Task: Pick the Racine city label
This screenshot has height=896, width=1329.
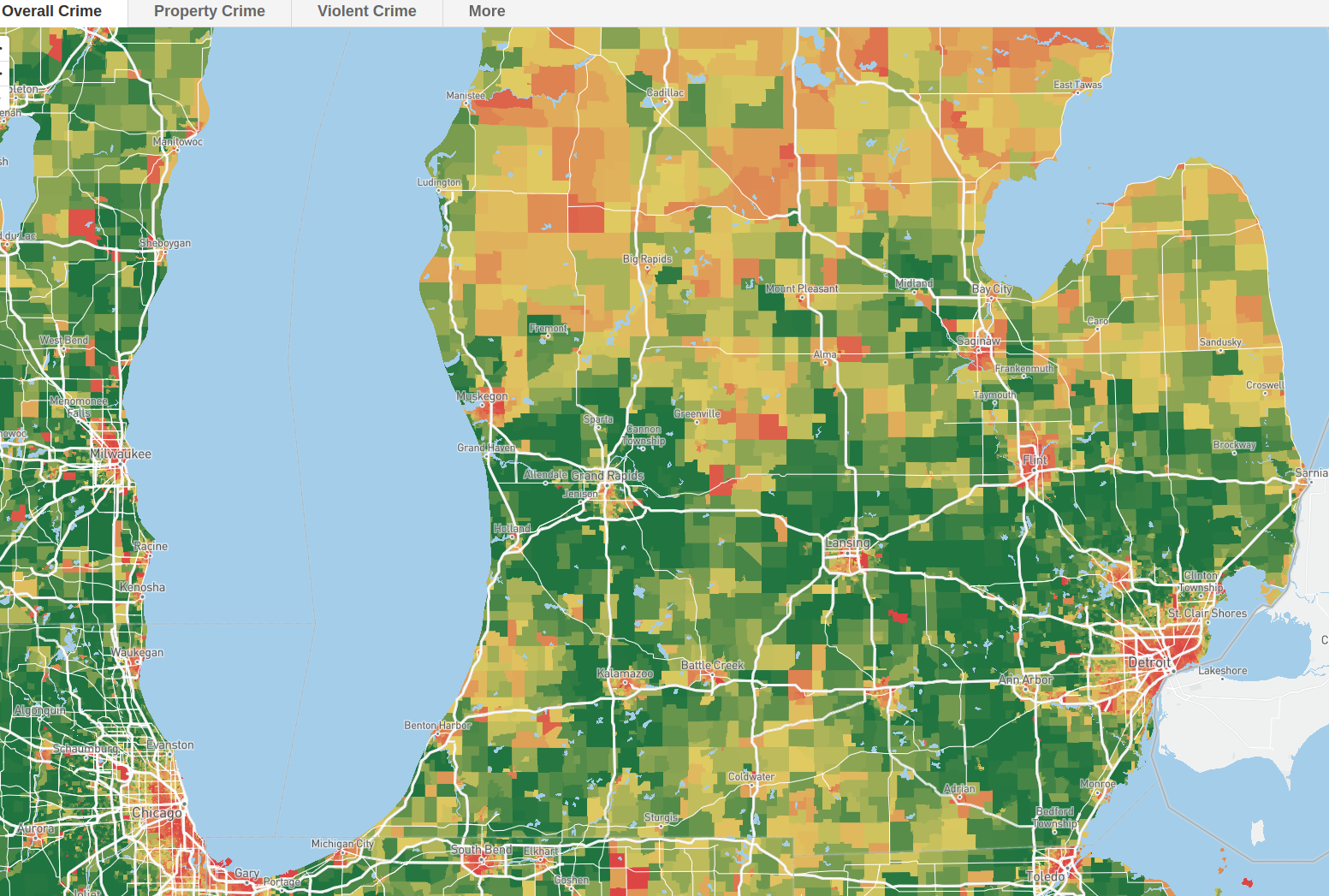Action: [151, 546]
